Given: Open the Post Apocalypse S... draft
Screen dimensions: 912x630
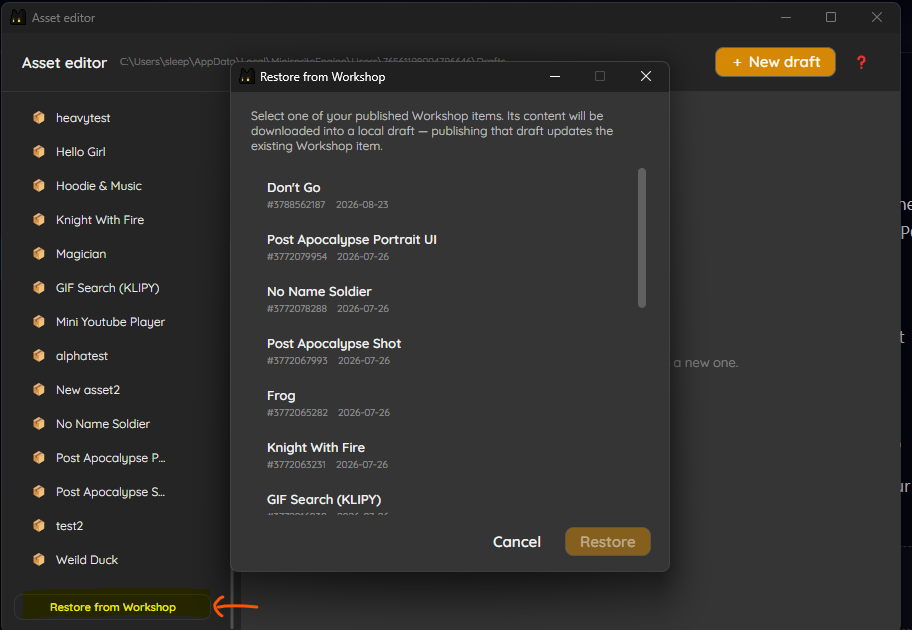Looking at the screenshot, I should (111, 492).
